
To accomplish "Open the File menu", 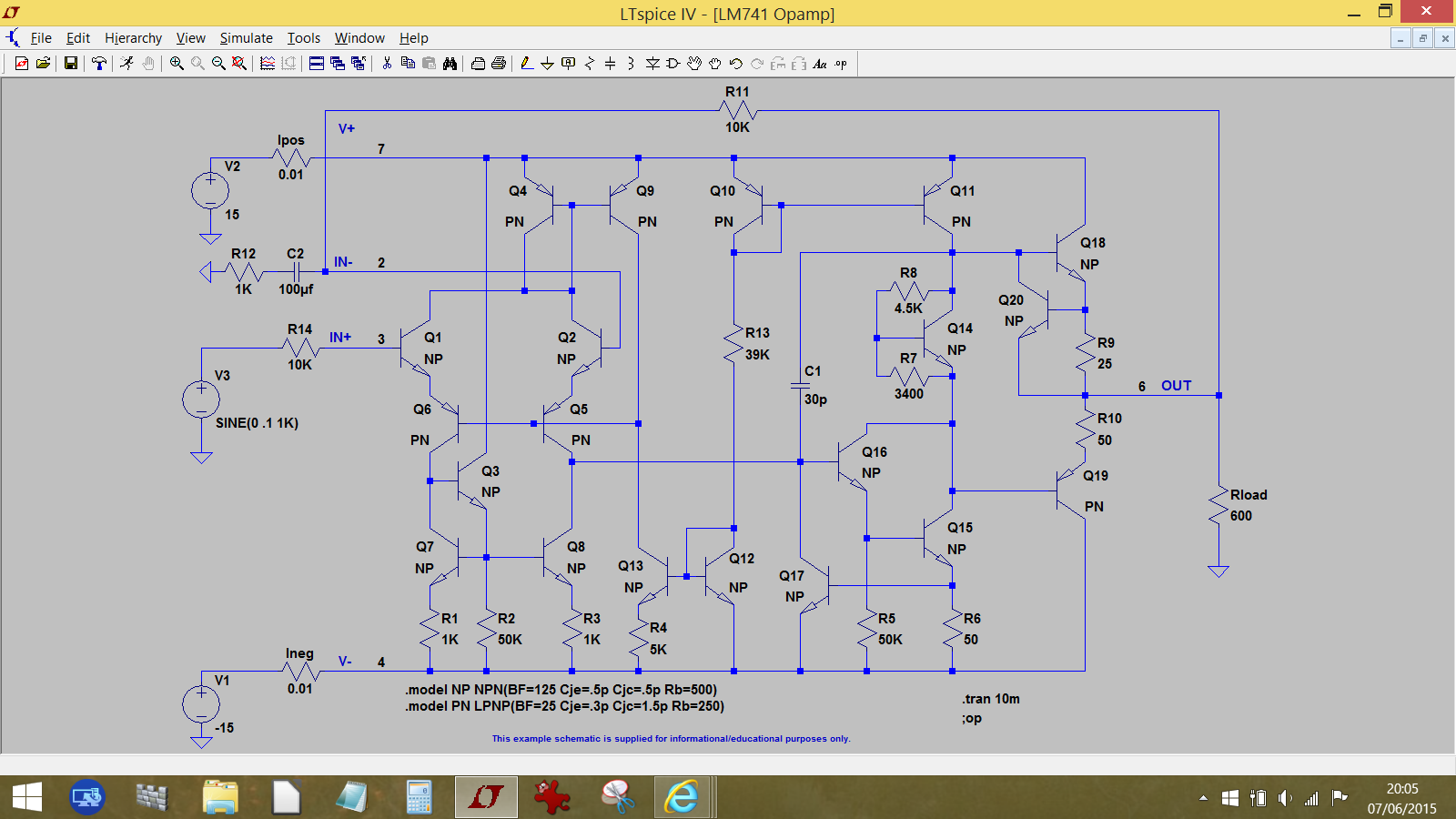I will [x=41, y=38].
